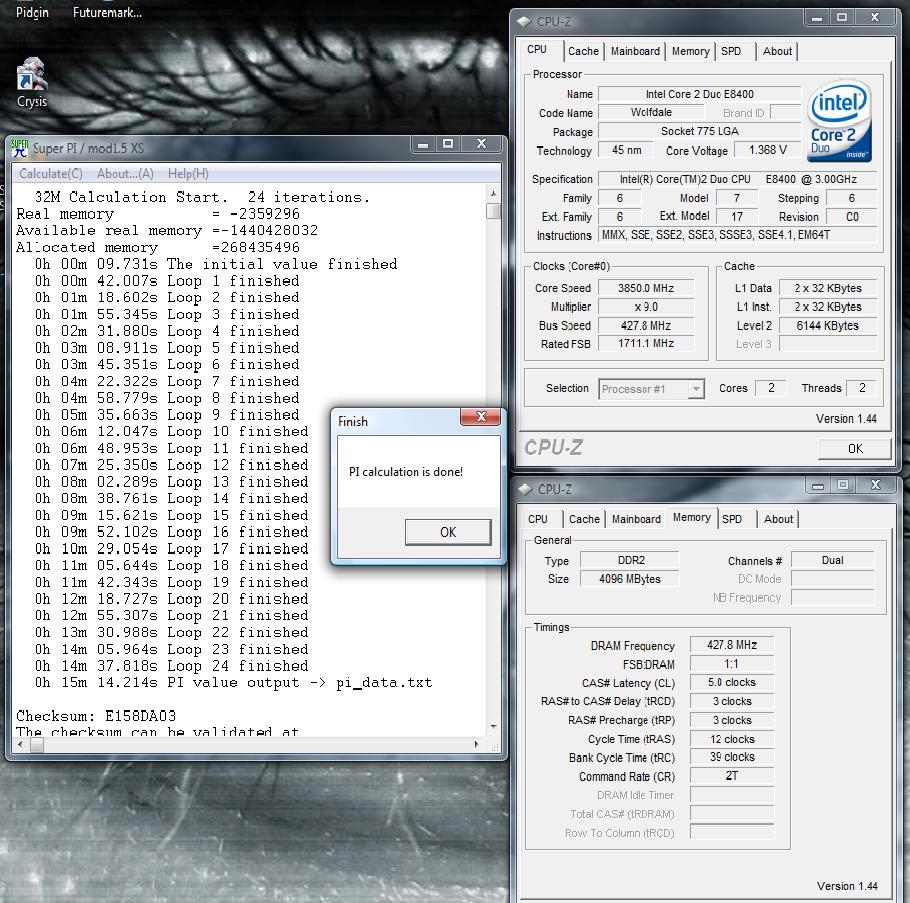Click the CAS# Latency value 5.0 clocks
Viewport: 910px width, 903px height.
point(732,682)
